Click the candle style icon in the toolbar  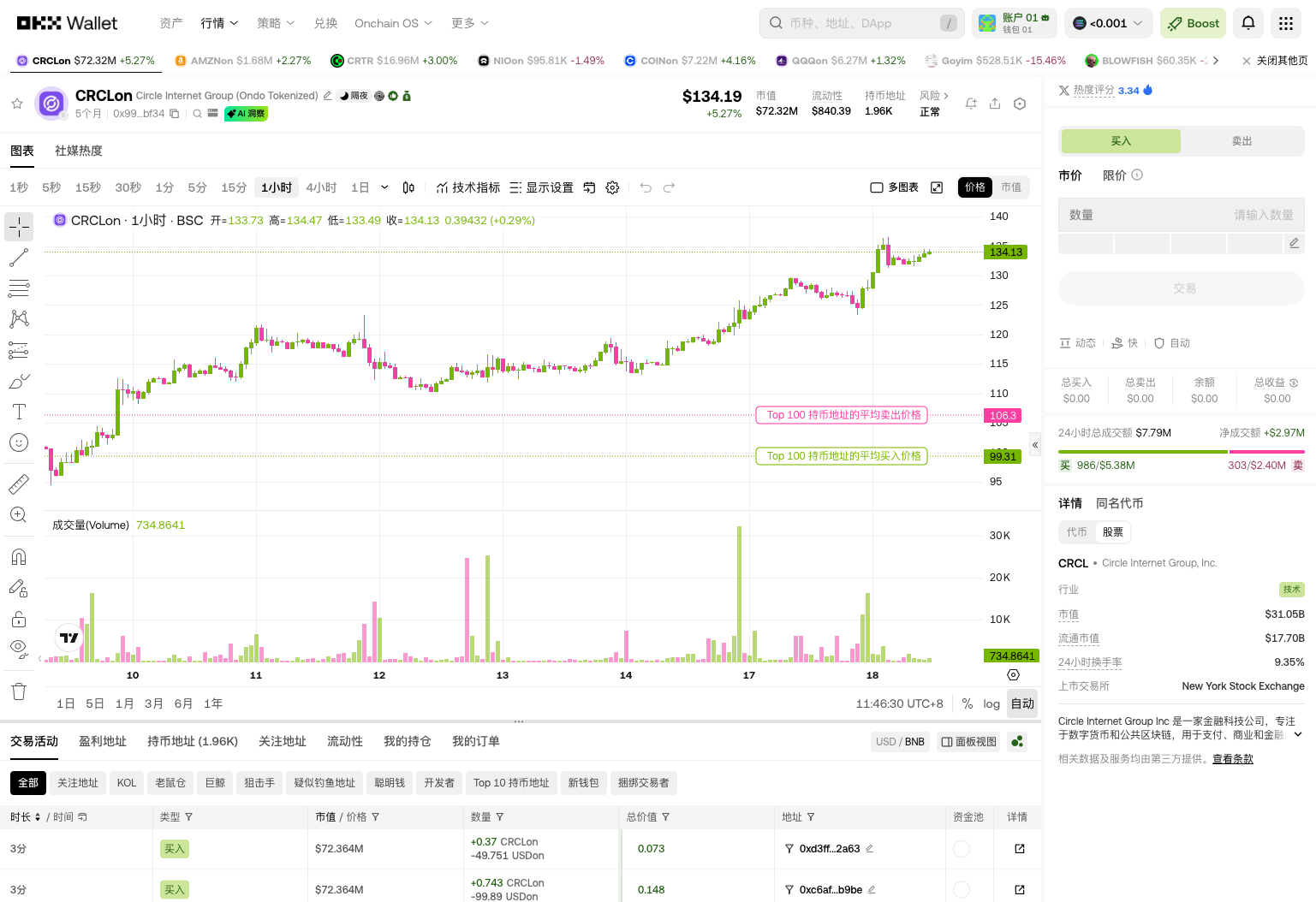click(408, 187)
